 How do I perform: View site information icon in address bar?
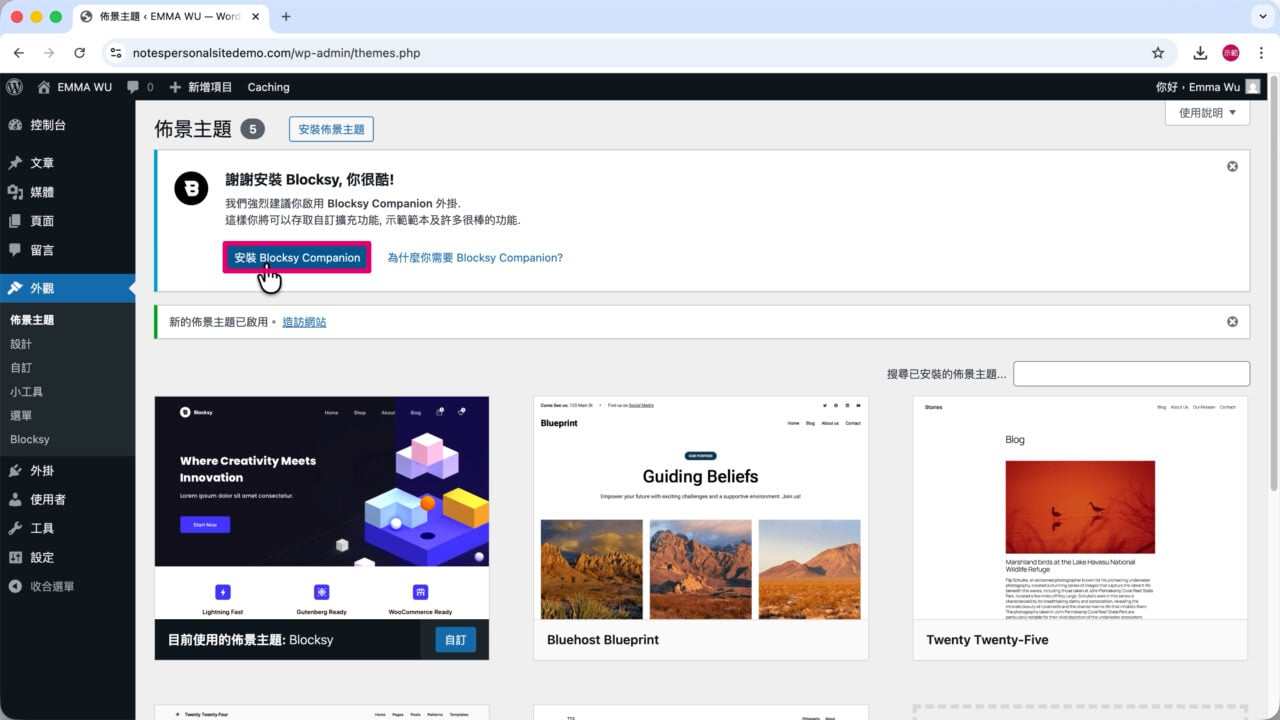(116, 53)
